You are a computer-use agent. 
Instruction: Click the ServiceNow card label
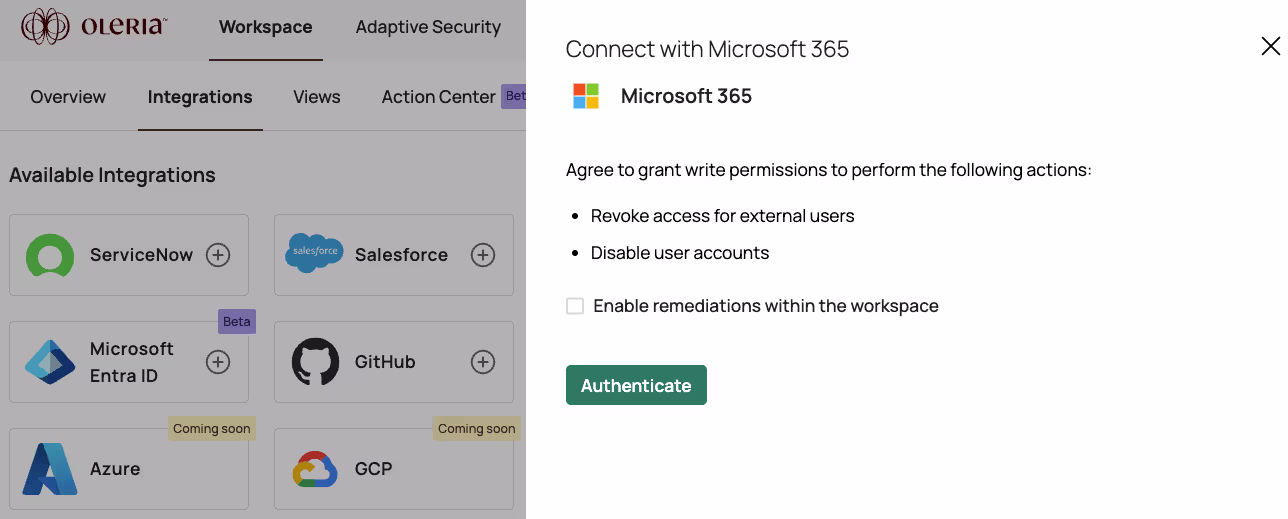[141, 255]
